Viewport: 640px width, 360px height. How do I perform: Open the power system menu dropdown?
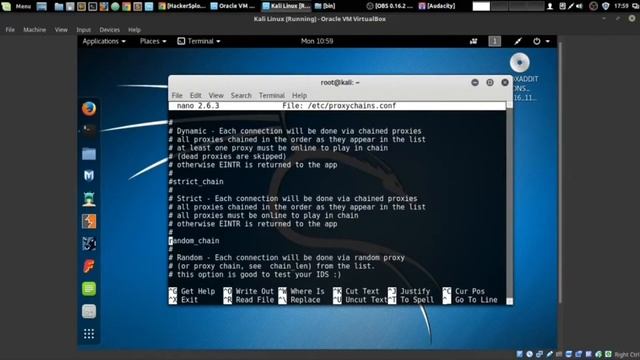(x=541, y=41)
